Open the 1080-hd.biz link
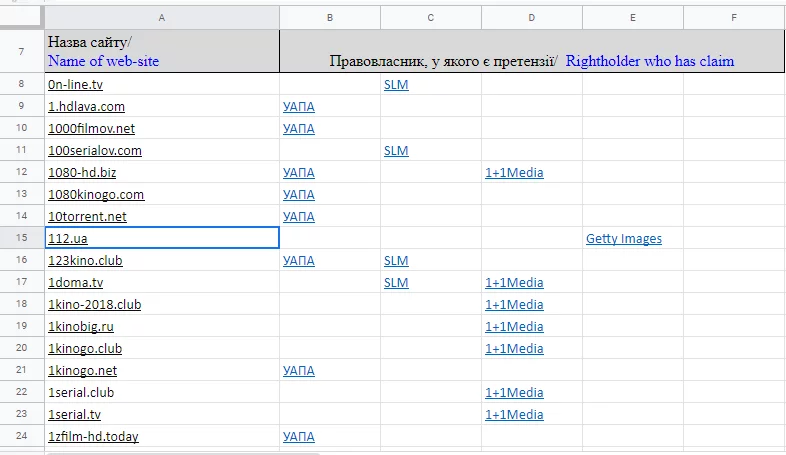Screen dimensions: 786x455 point(82,173)
